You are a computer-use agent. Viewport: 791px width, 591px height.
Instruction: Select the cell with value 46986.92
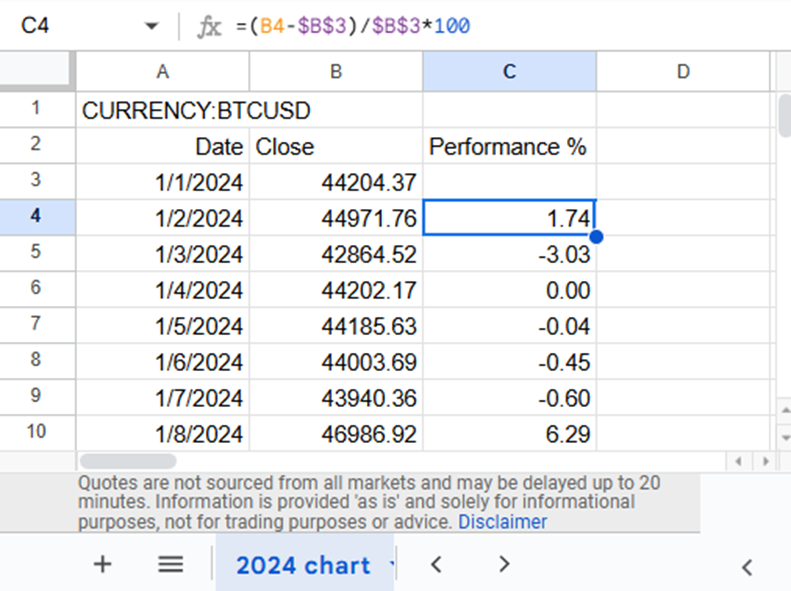[x=336, y=434]
